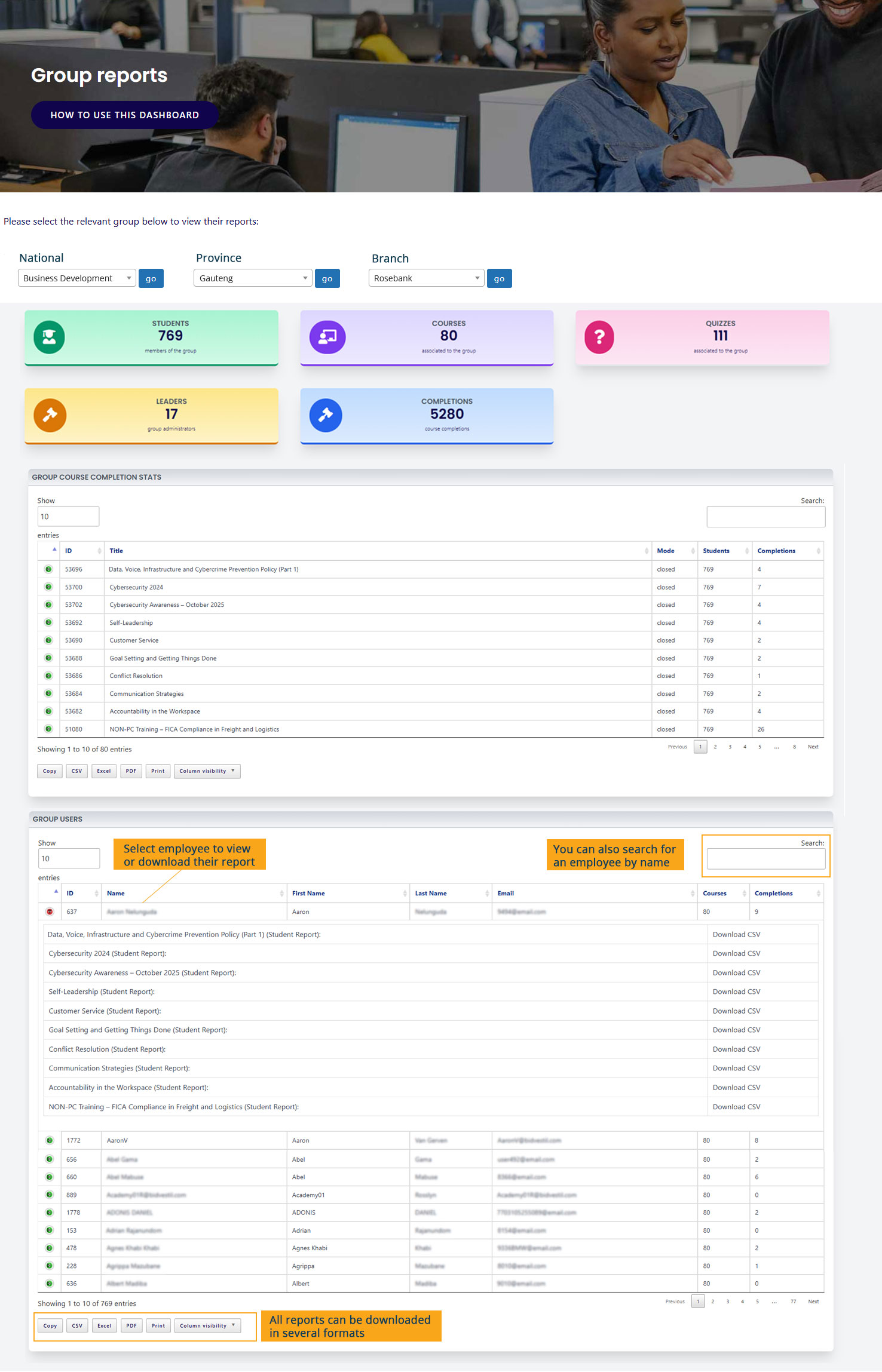Screen dimensions: 882x1372
Task: Click the pink Quizzes question mark icon
Action: pos(599,337)
